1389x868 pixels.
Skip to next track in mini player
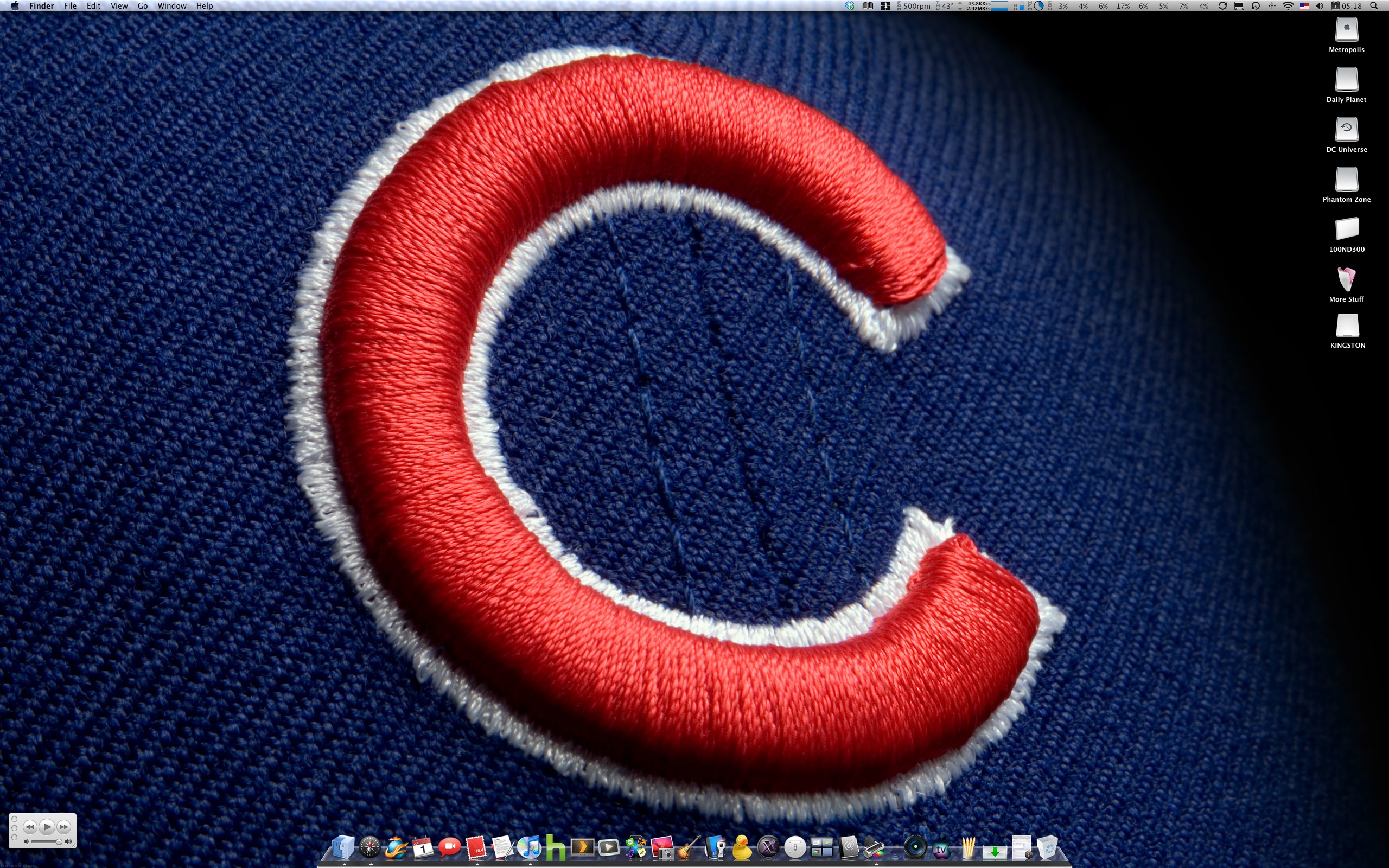click(64, 827)
